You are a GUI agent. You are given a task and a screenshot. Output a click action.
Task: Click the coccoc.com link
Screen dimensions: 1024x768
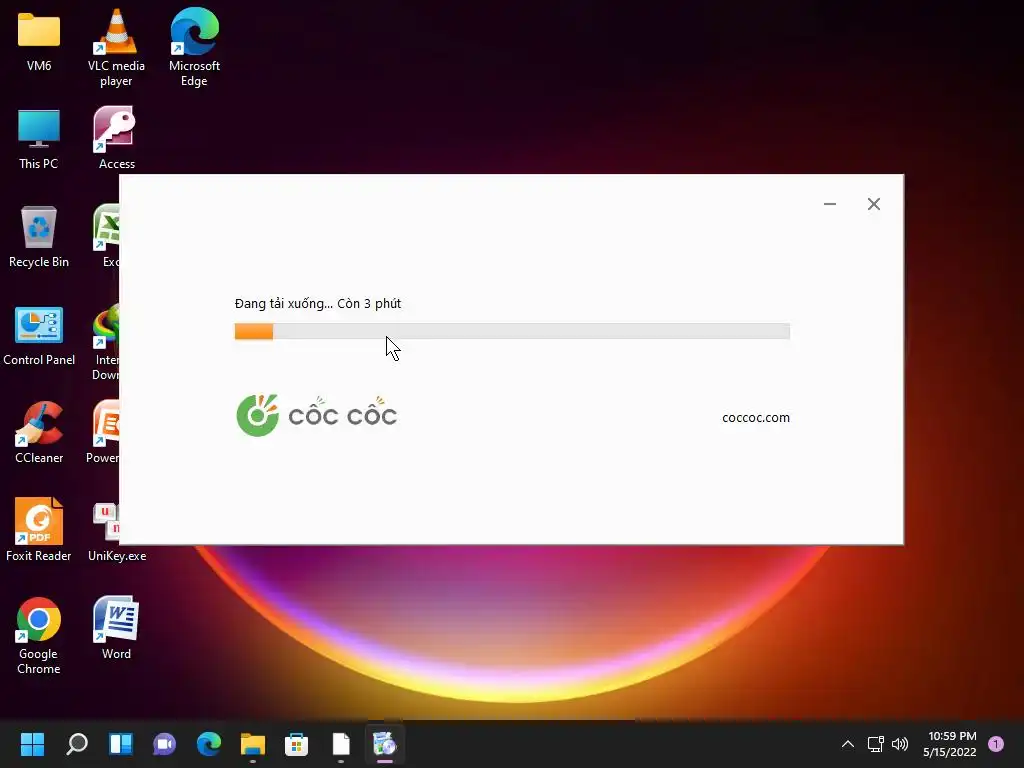(x=756, y=418)
